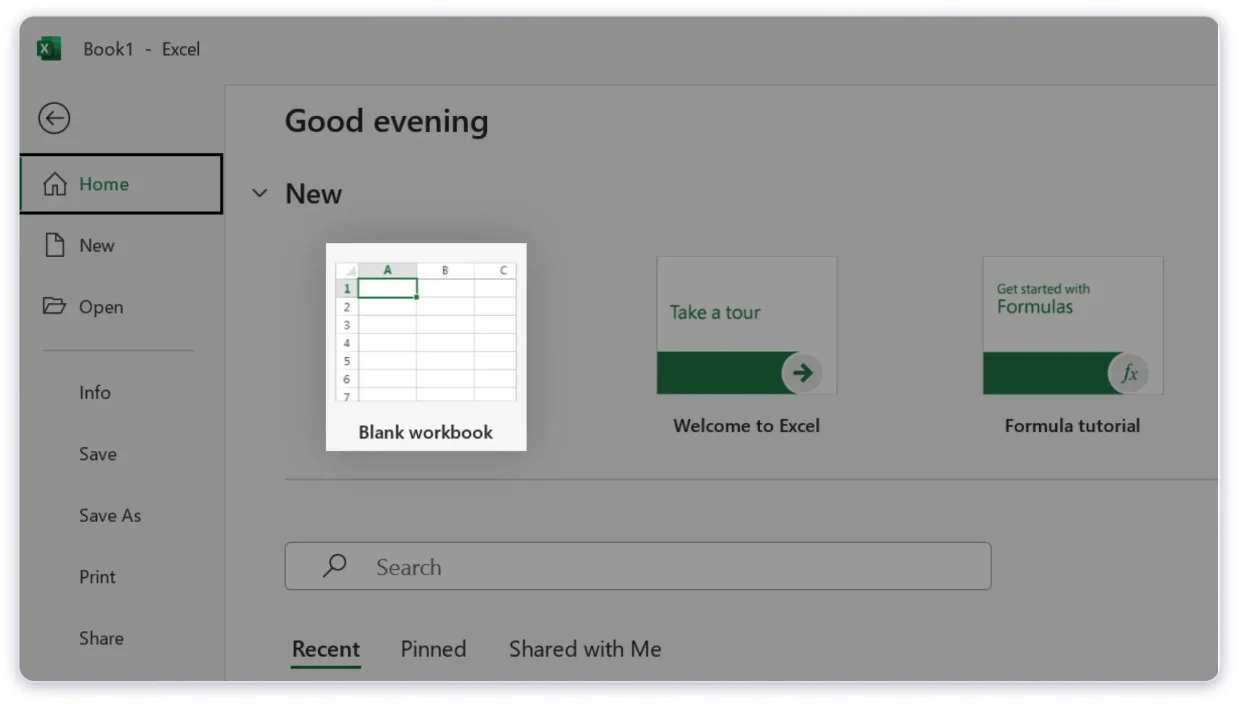
Task: Click the Book1 - Excel title text
Action: [x=142, y=49]
